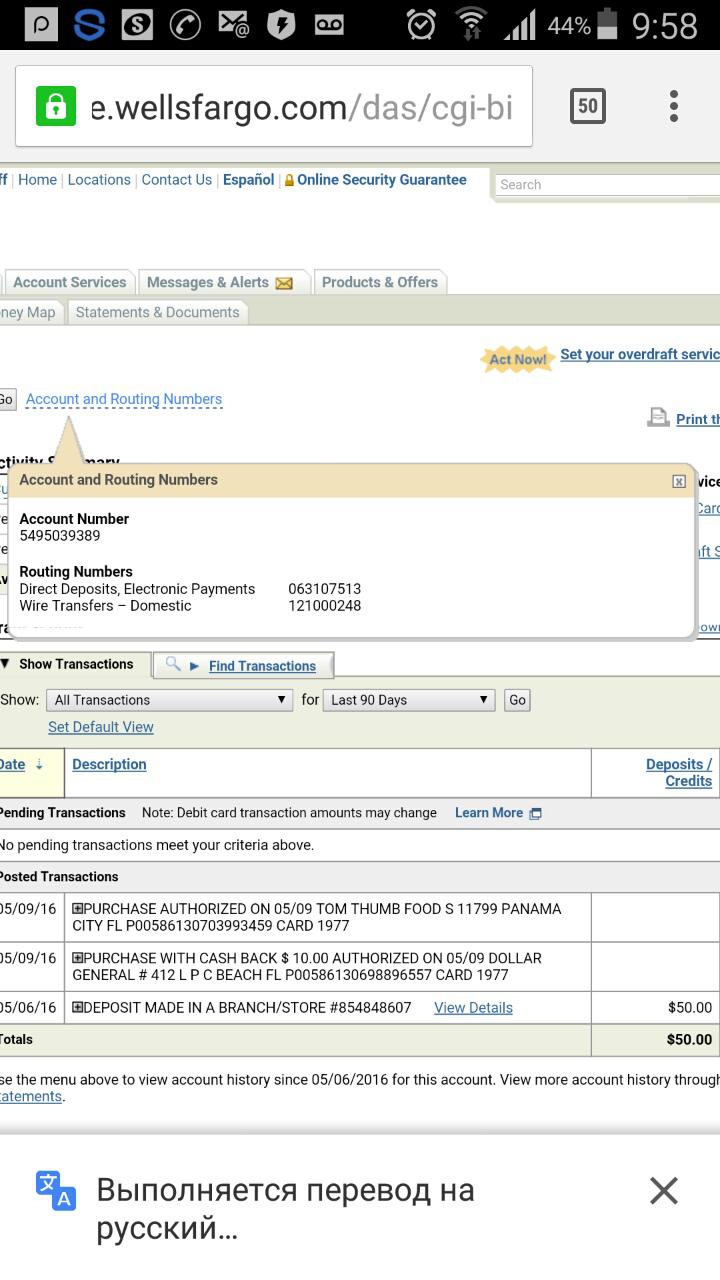Click the magnifier icon on Find Transactions tab
720x1280 pixels.
[x=173, y=664]
